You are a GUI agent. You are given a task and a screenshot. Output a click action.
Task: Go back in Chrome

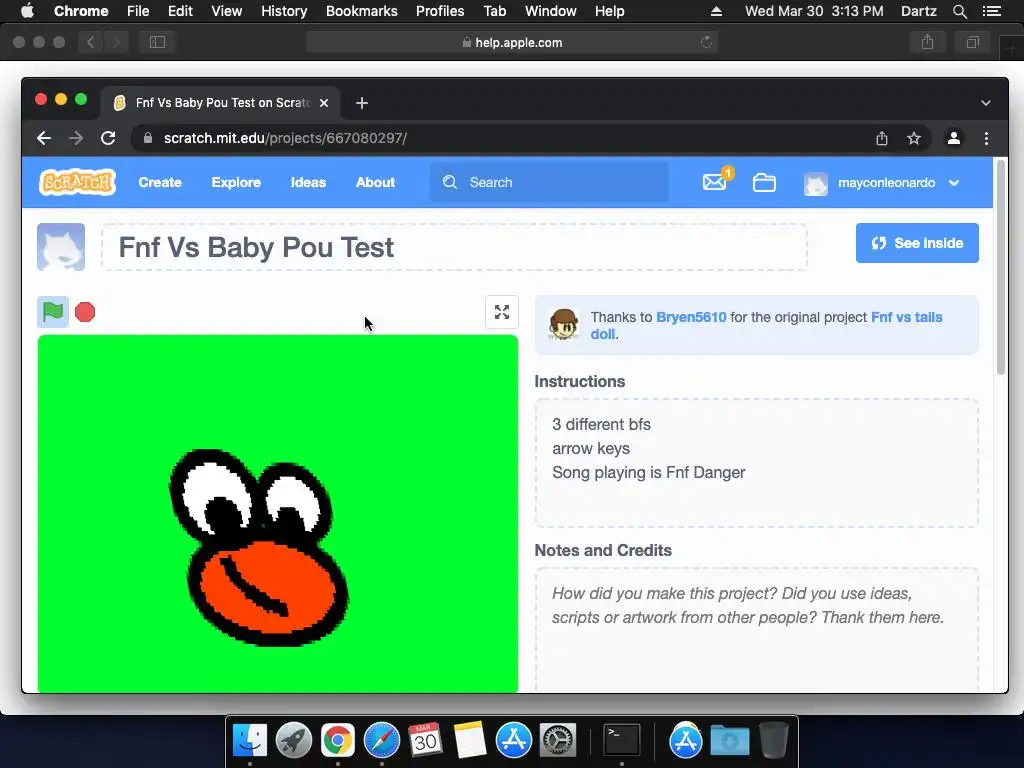[x=44, y=138]
